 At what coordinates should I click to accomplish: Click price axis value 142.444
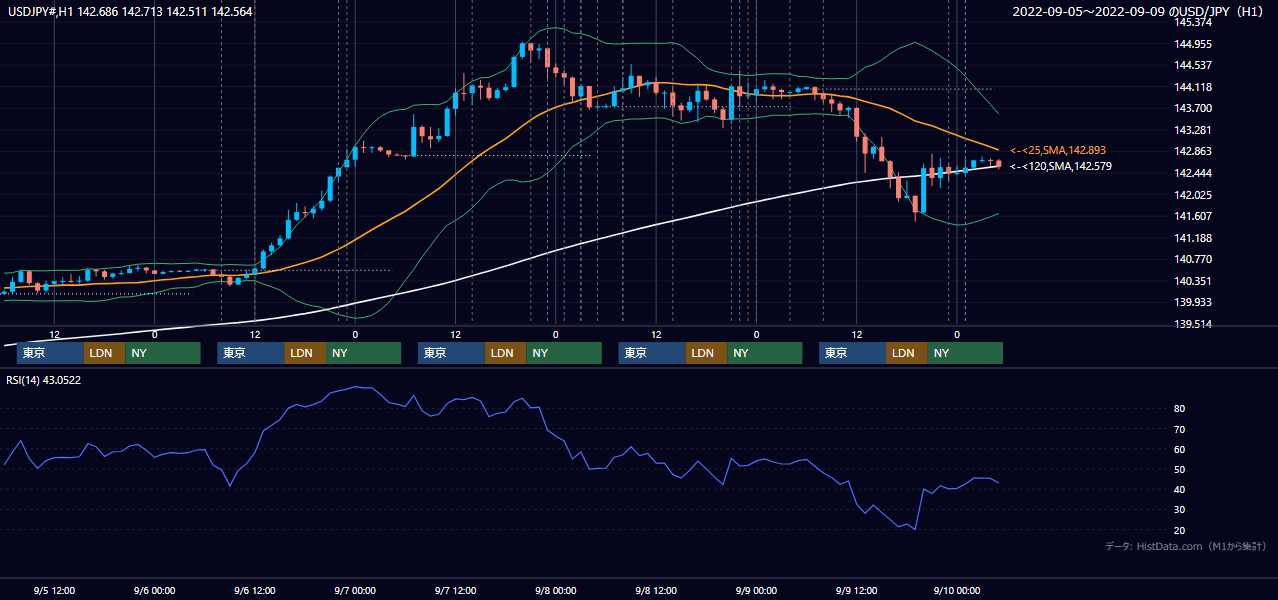tap(1193, 173)
